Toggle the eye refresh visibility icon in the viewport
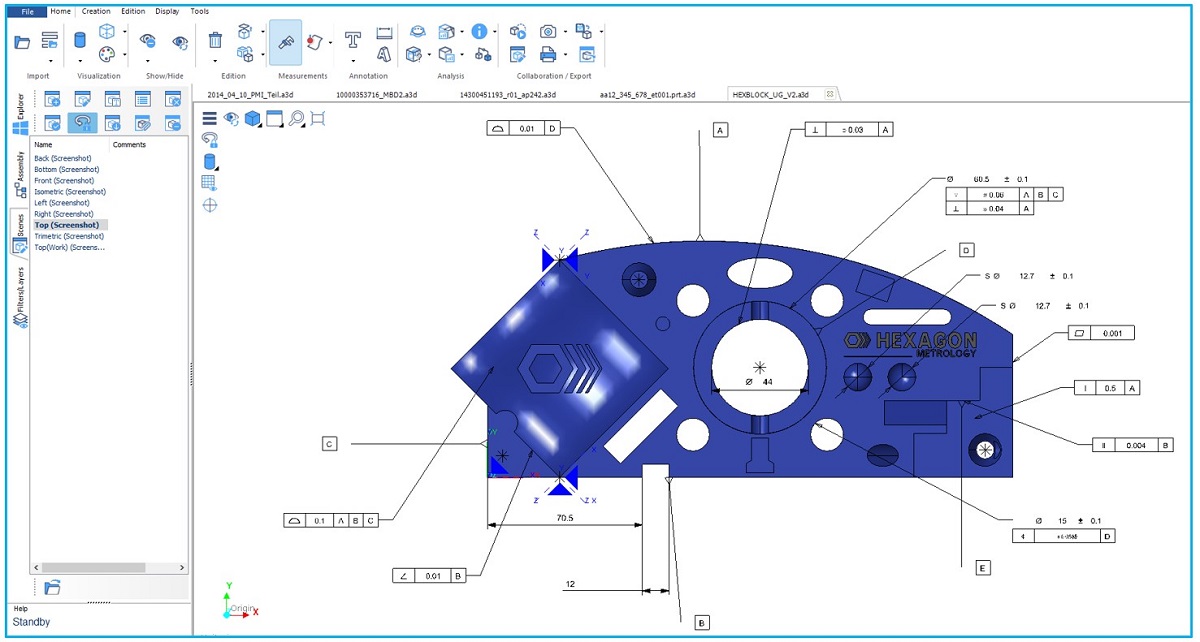1200x642 pixels. [x=231, y=118]
